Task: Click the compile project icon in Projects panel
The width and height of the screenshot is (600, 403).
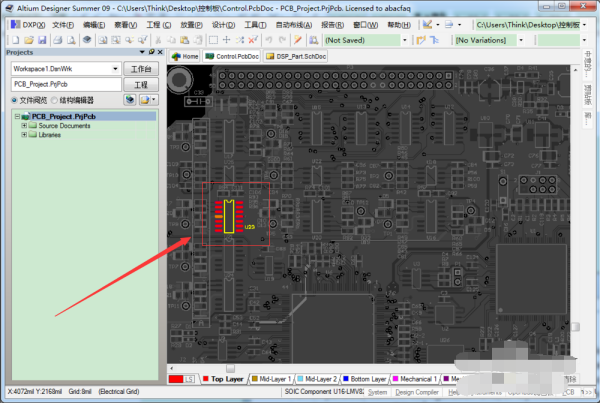Action: coord(130,100)
